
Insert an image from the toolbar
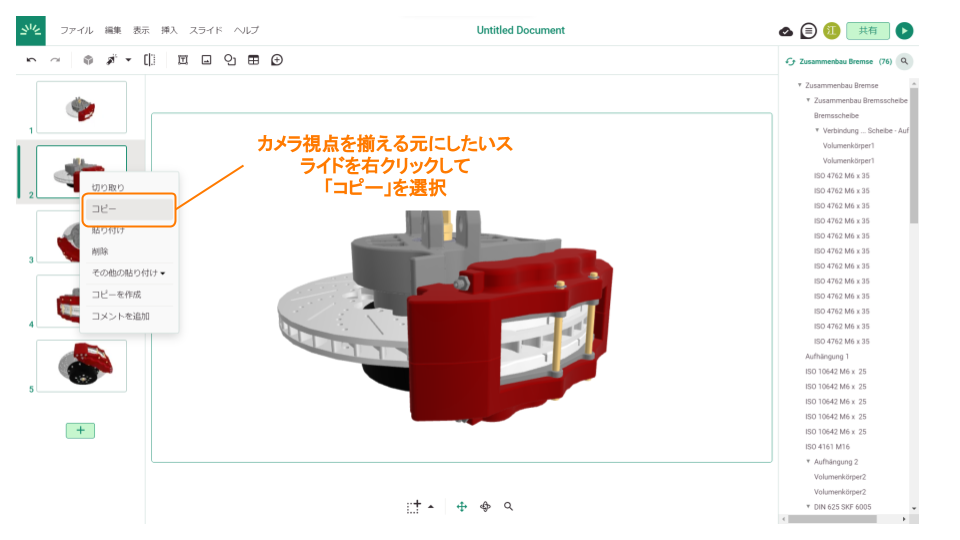click(206, 60)
